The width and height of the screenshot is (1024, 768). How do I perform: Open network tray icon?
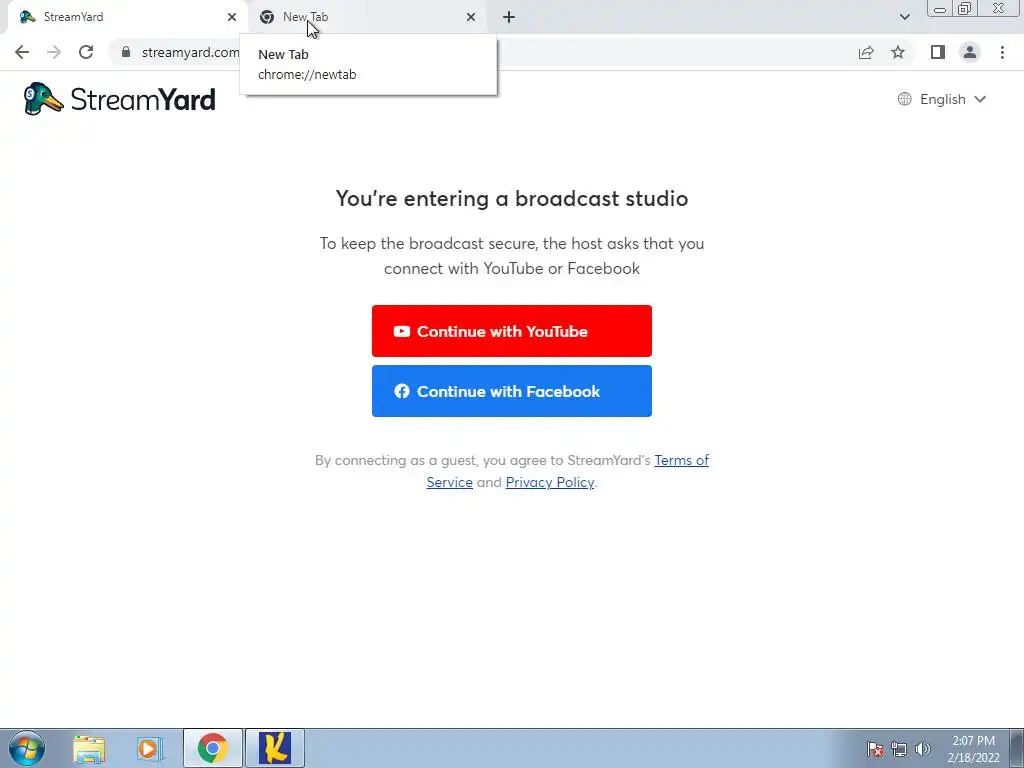point(899,749)
